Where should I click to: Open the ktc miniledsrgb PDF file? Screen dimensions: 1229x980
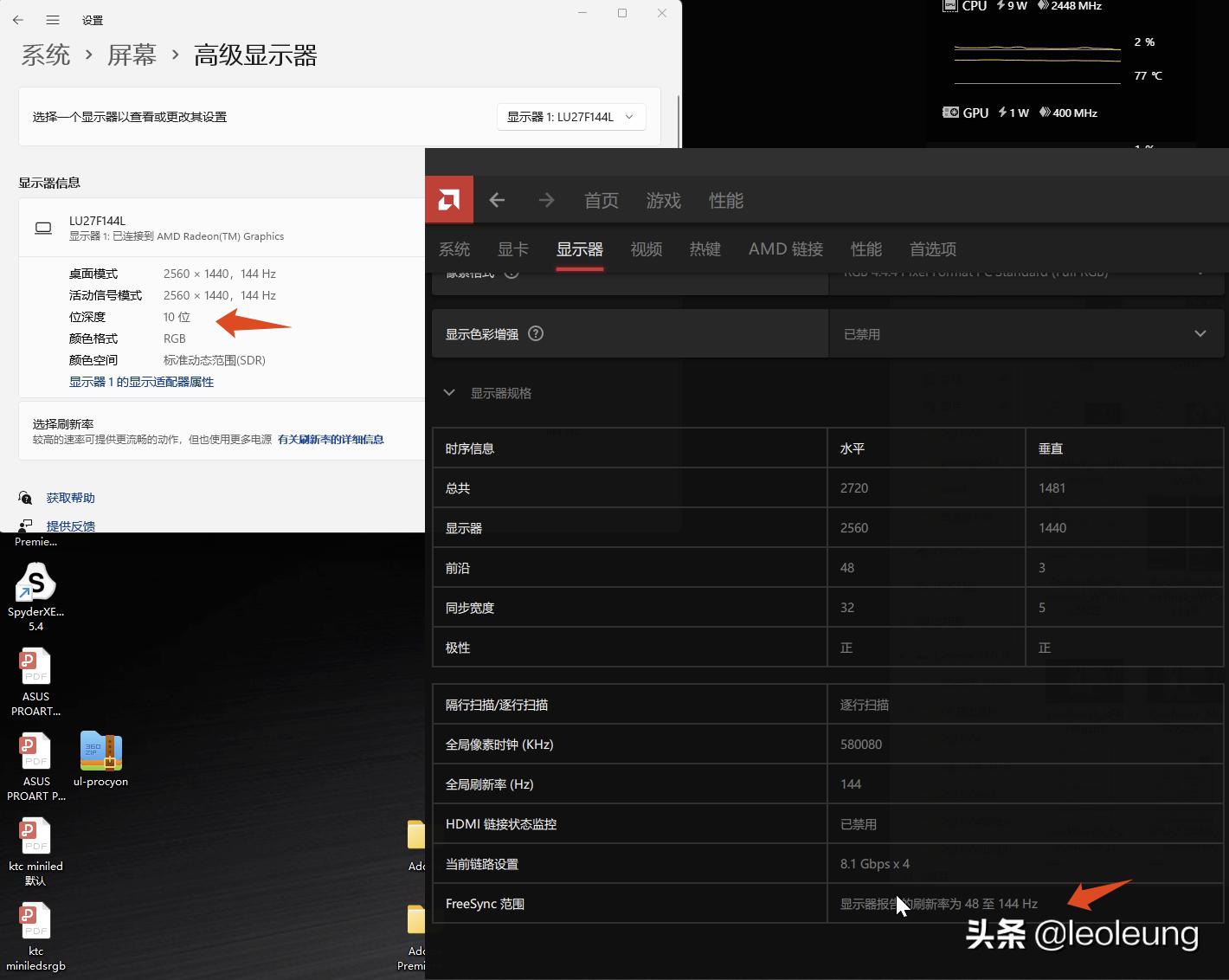[x=35, y=921]
